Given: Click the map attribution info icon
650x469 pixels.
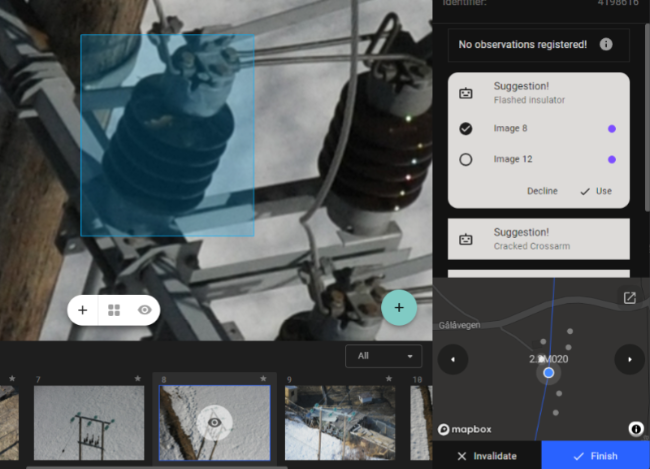Looking at the screenshot, I should click(635, 428).
